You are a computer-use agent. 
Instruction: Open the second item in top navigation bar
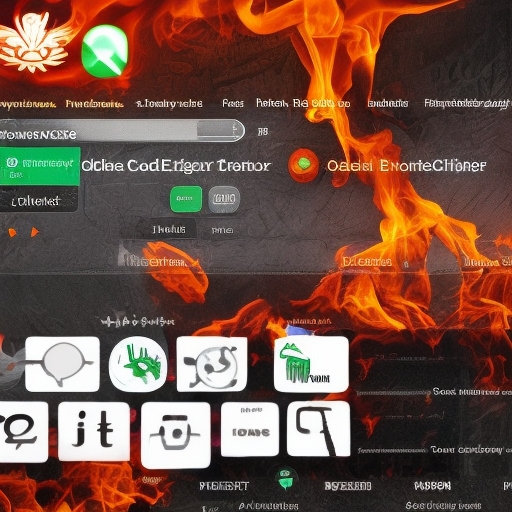(94, 104)
